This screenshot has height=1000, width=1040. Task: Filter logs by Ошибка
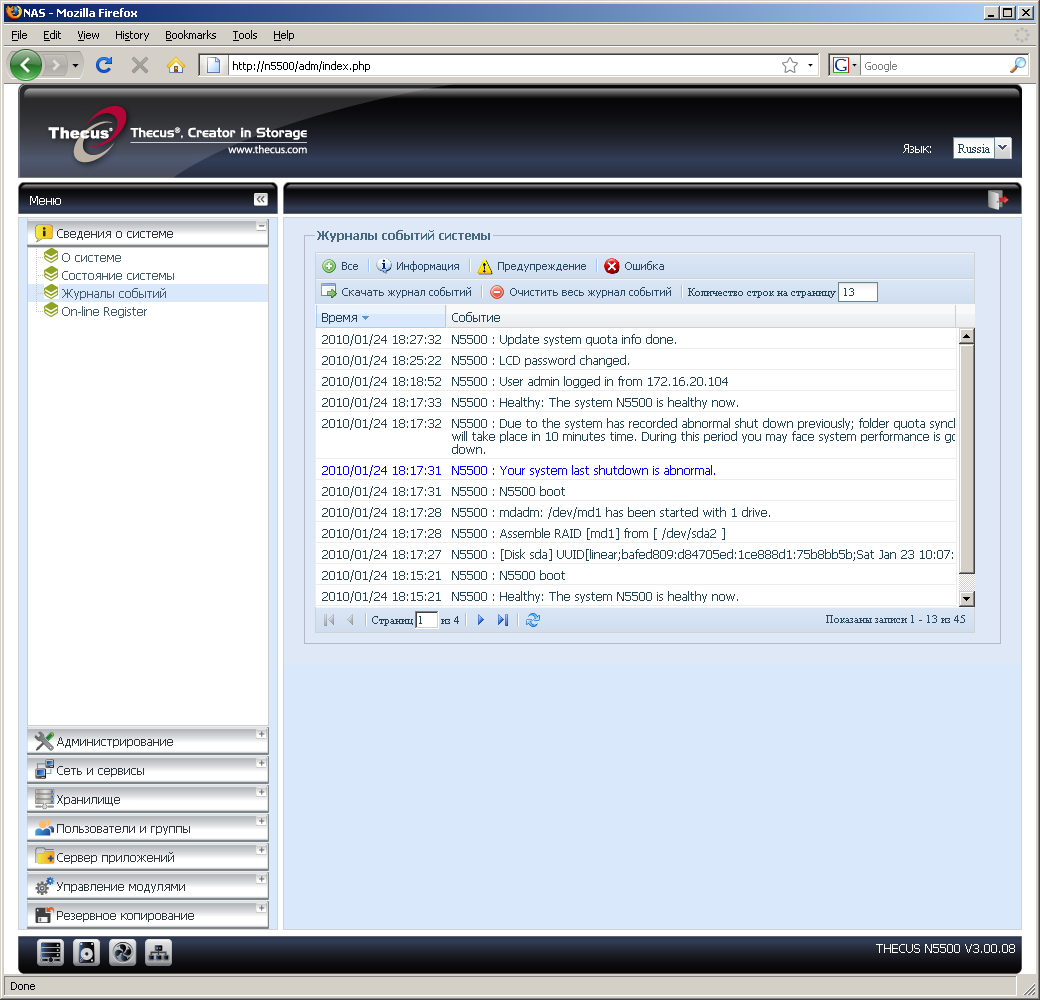click(x=634, y=266)
